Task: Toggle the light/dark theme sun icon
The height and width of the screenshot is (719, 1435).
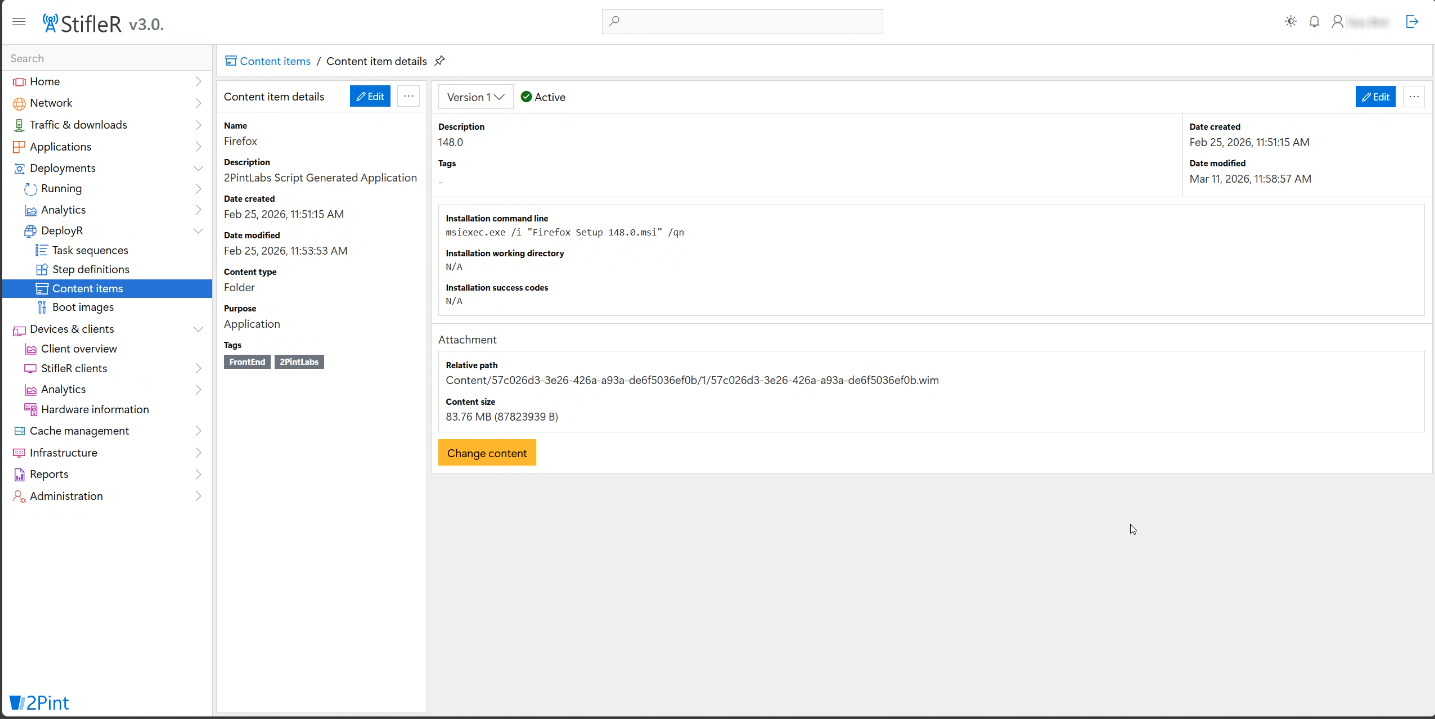Action: pyautogui.click(x=1291, y=21)
